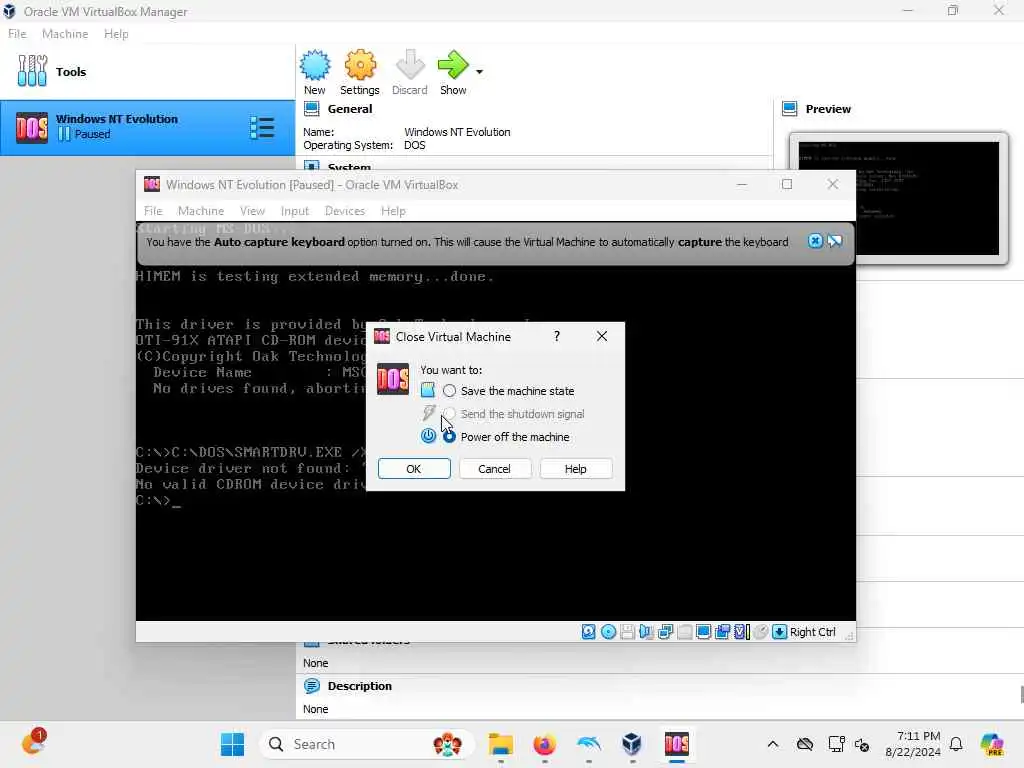Expand hidden system tray icons chevron

pos(773,744)
